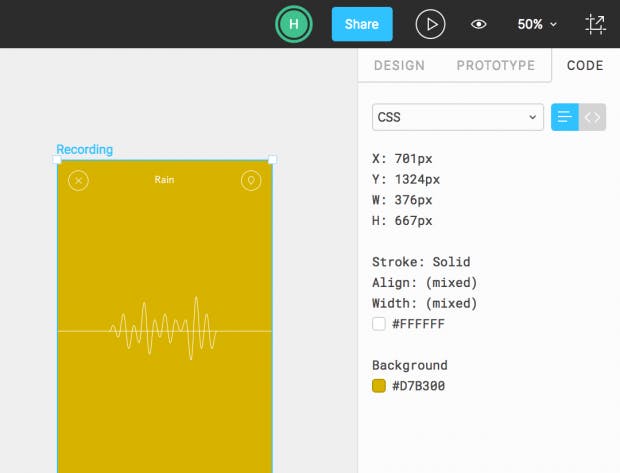Select the Recording frame label
Screen dimensions: 620x473
[85, 149]
